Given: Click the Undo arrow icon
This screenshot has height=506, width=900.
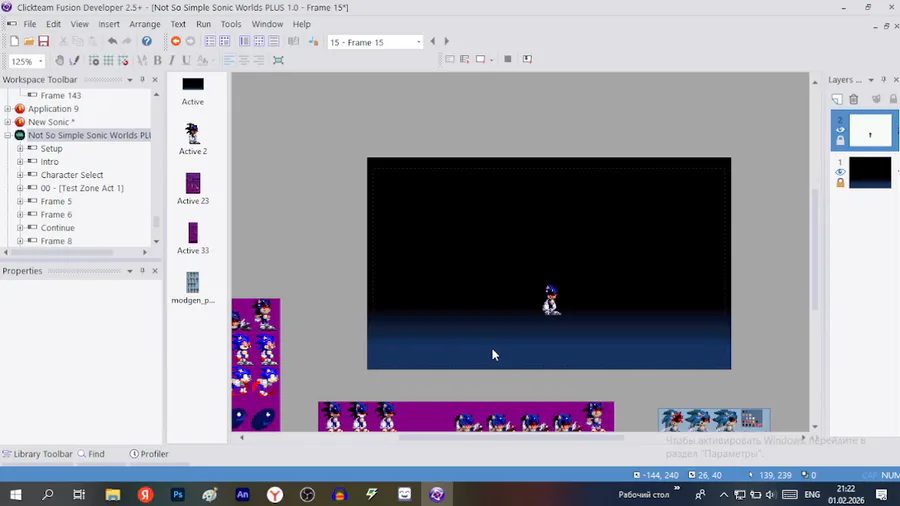Looking at the screenshot, I should (112, 41).
